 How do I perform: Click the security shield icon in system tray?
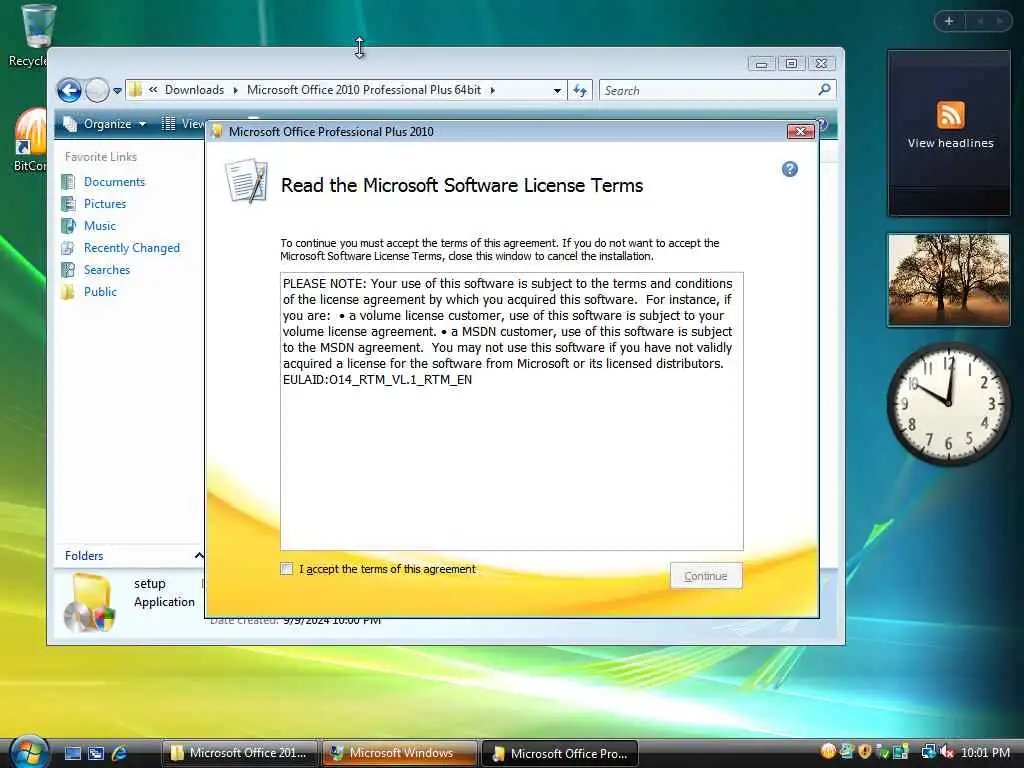pos(864,752)
